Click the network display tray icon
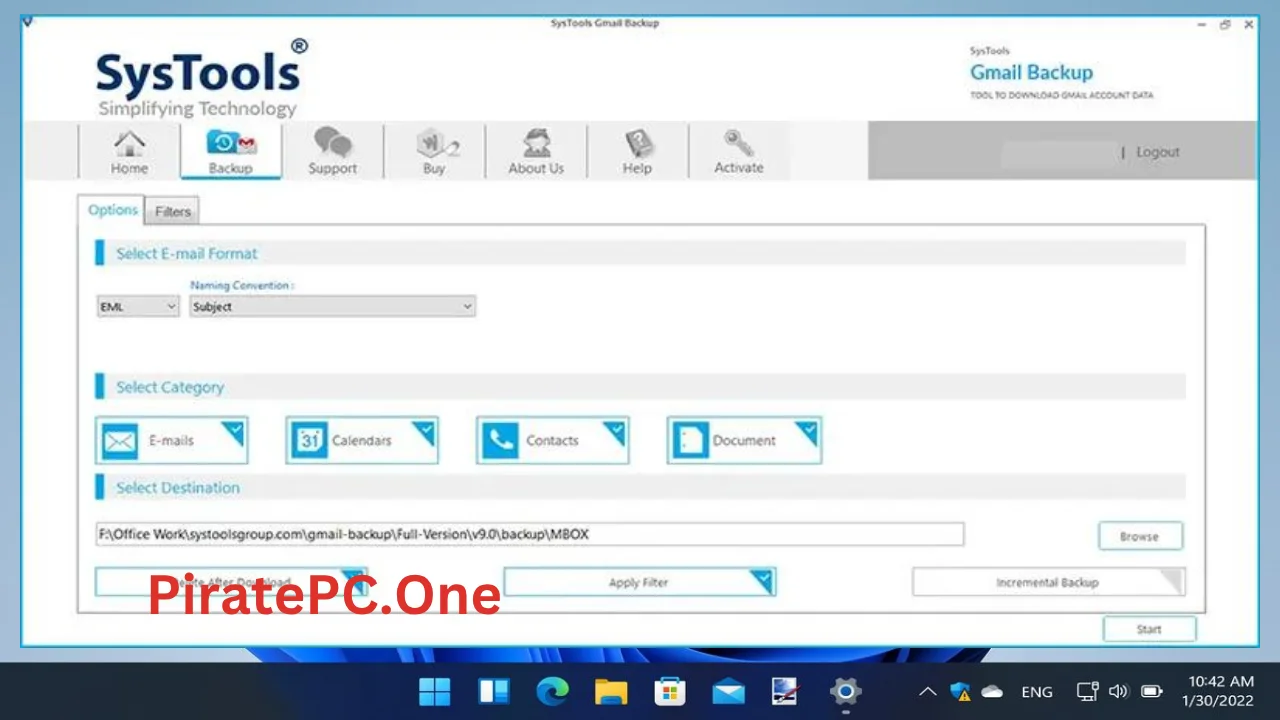 coord(1088,691)
